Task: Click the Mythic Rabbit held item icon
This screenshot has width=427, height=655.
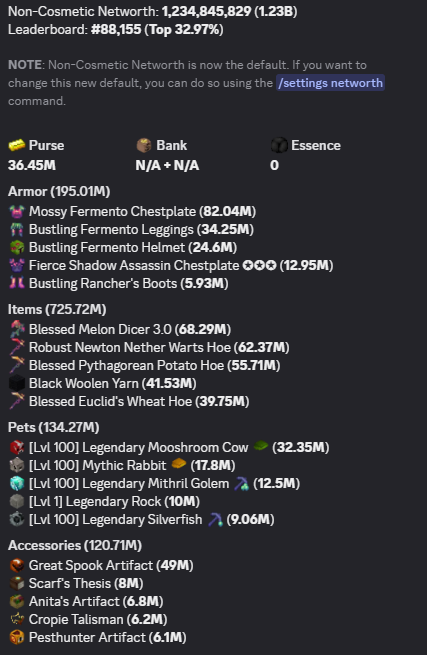Action: click(x=178, y=464)
